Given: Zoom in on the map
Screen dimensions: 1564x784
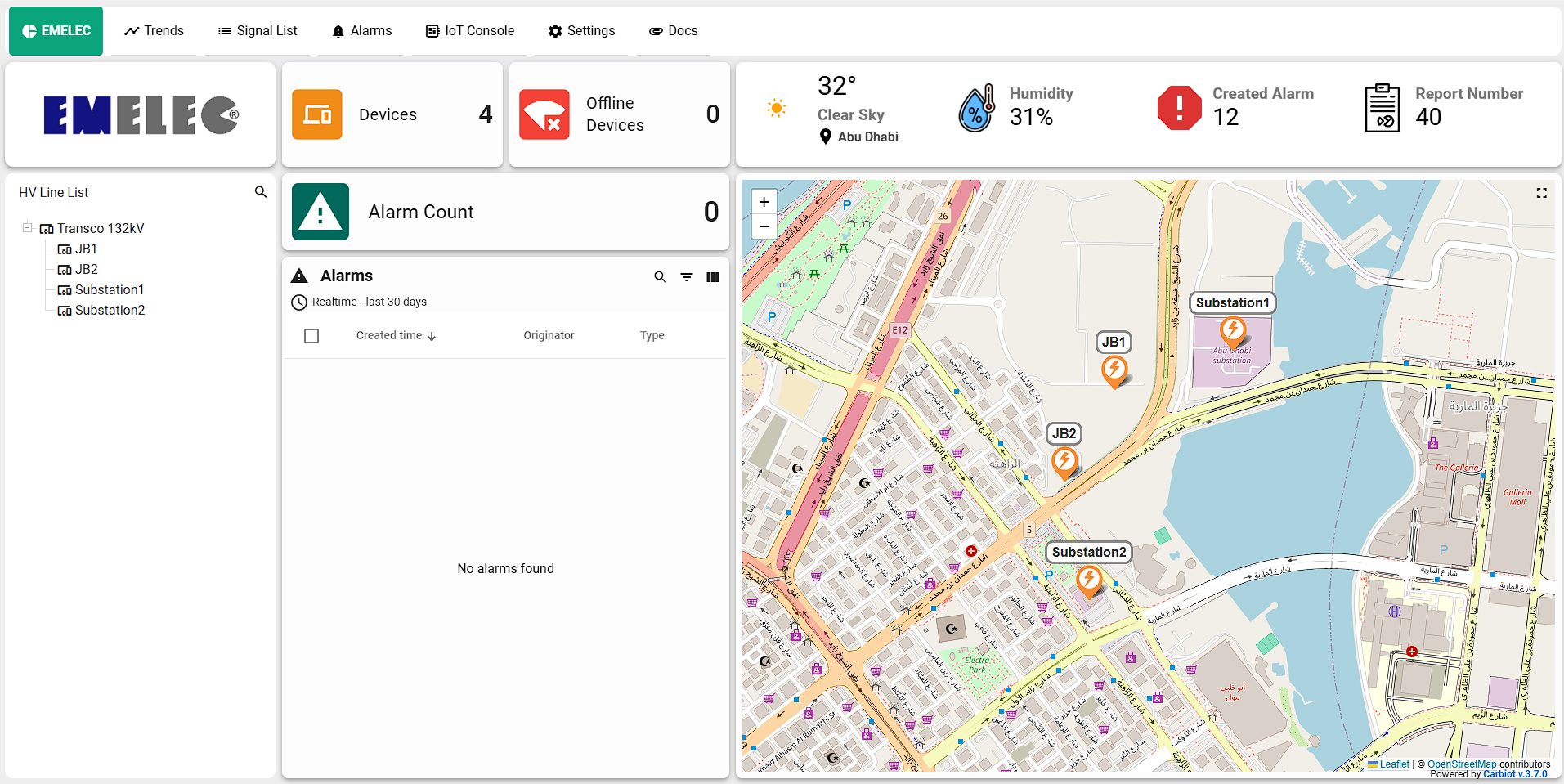Looking at the screenshot, I should pos(764,202).
